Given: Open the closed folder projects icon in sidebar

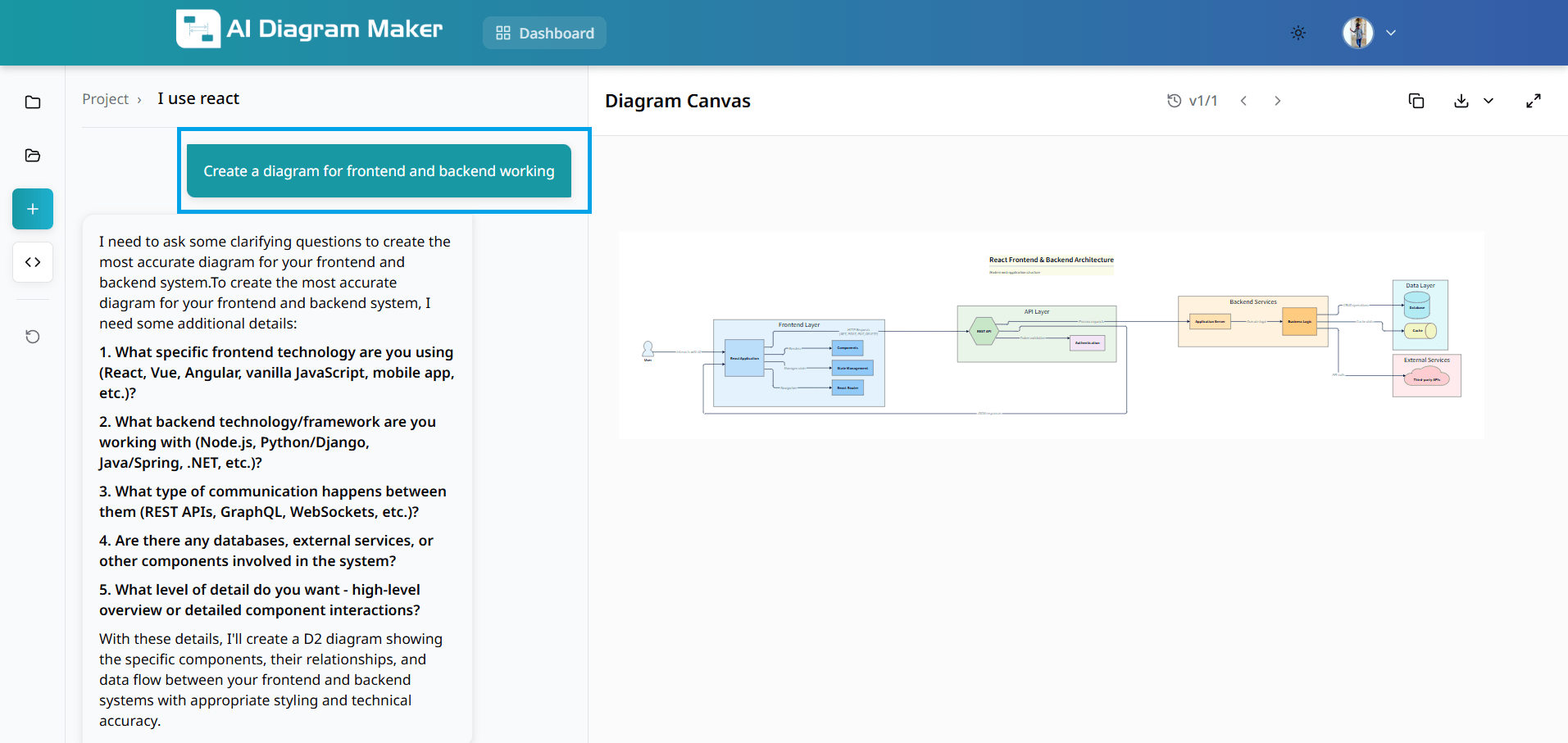Looking at the screenshot, I should pos(32,102).
